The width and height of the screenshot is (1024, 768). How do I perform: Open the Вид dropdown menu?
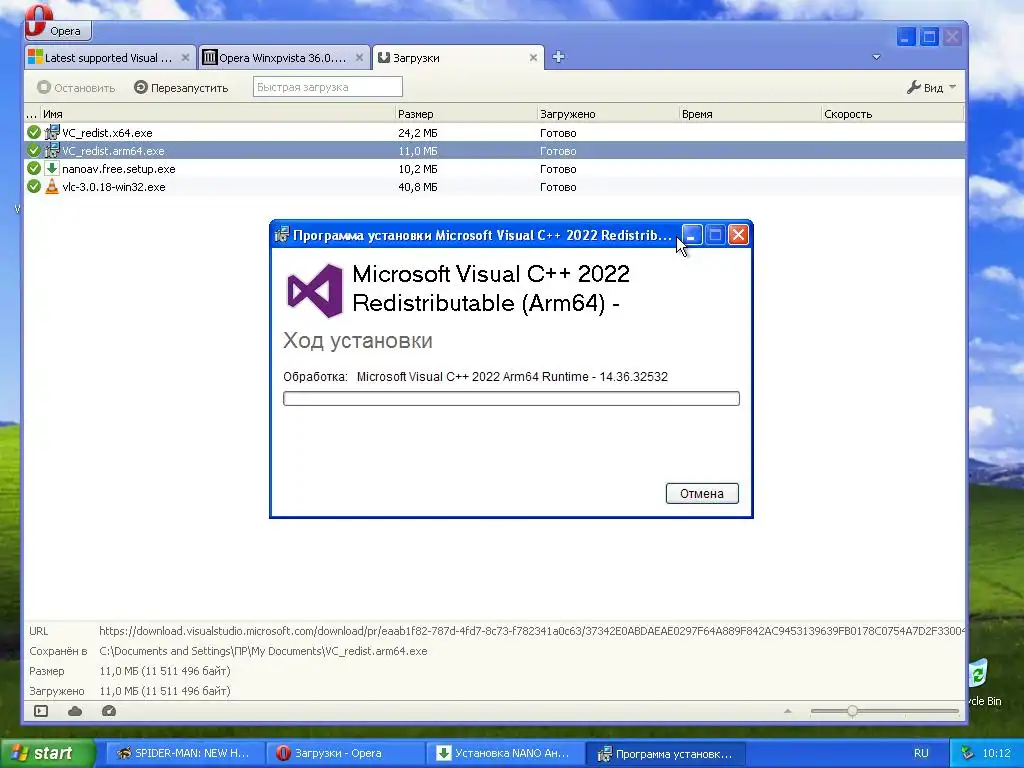click(932, 88)
